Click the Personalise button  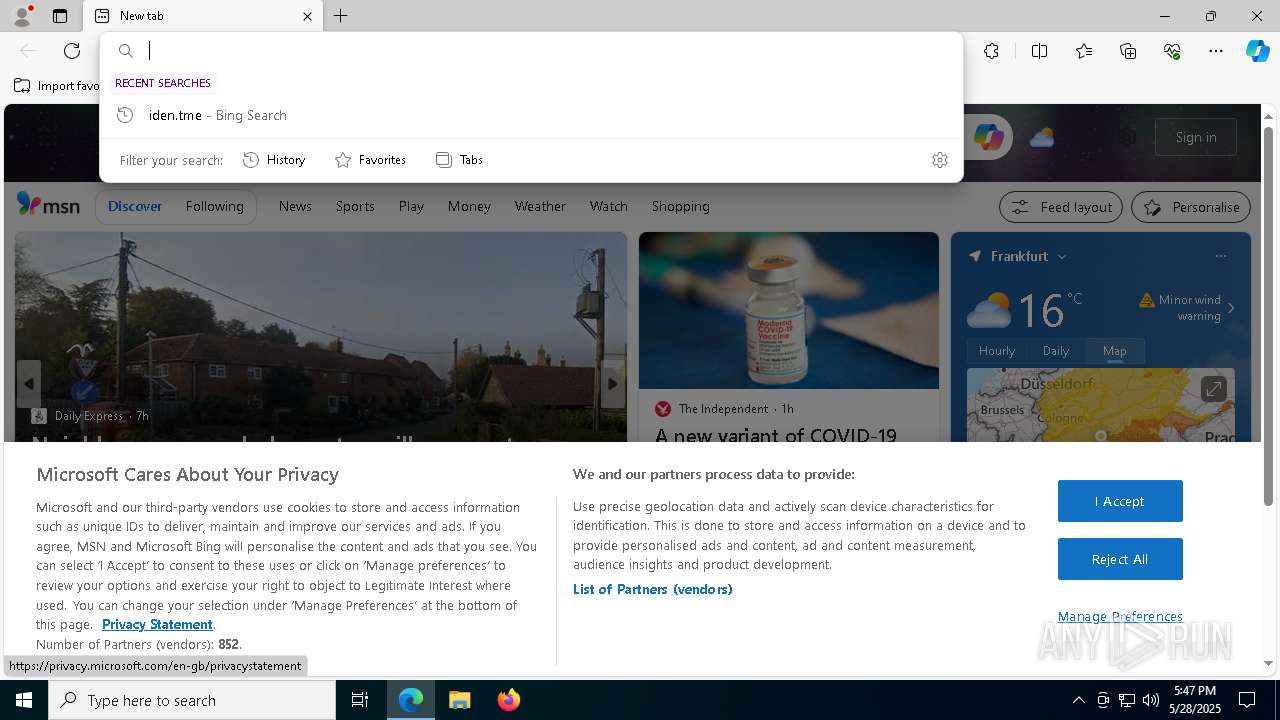[x=1191, y=207]
